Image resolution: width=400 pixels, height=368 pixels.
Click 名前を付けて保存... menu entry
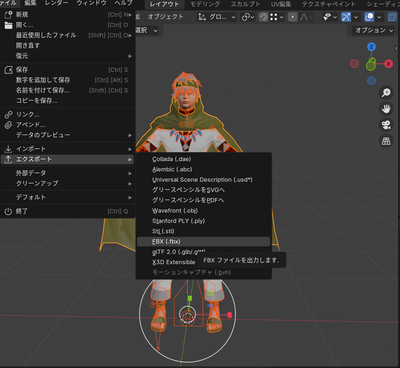67,90
